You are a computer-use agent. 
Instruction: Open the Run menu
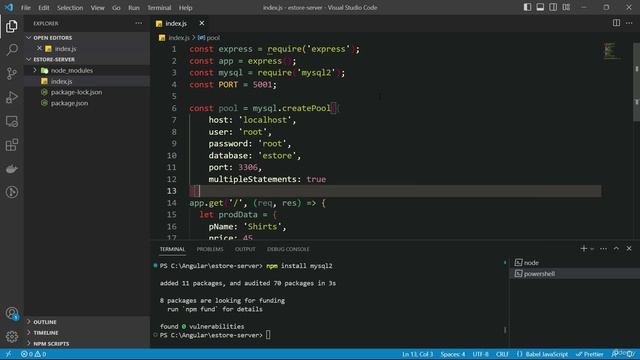click(x=134, y=7)
